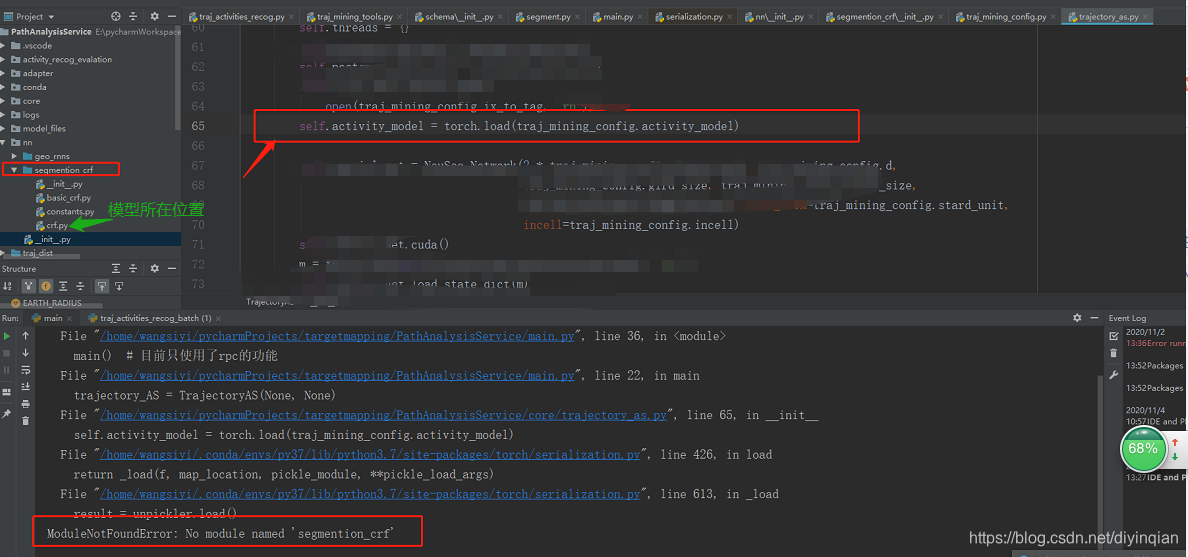Click the Pause output icon in Run panel
This screenshot has width=1188, height=557.
pyautogui.click(x=7, y=370)
